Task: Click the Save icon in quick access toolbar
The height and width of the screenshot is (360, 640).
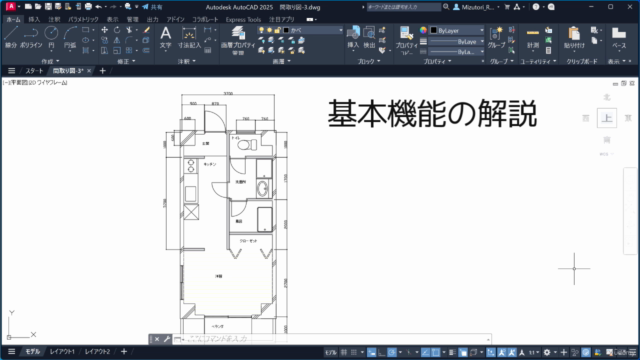Action: click(x=48, y=7)
